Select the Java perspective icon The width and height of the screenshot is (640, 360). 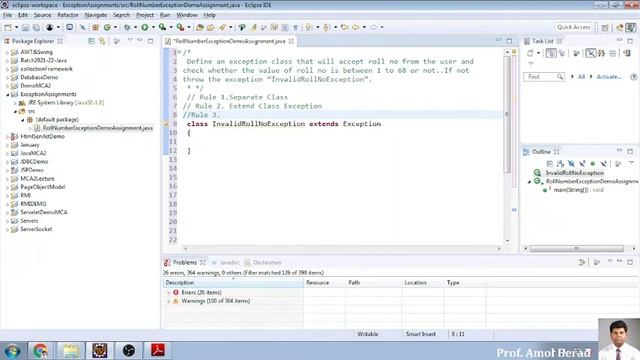pyautogui.click(x=631, y=27)
